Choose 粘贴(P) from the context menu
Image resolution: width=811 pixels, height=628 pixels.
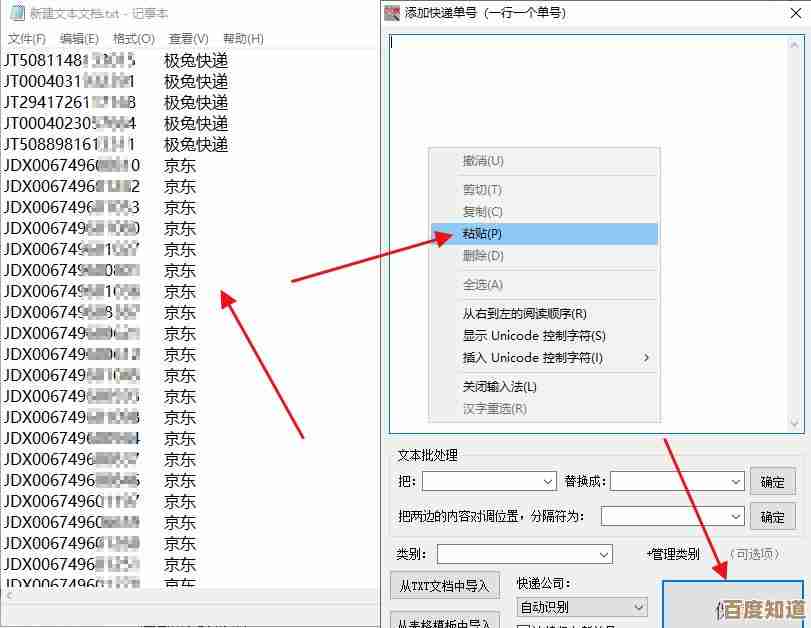tap(482, 234)
